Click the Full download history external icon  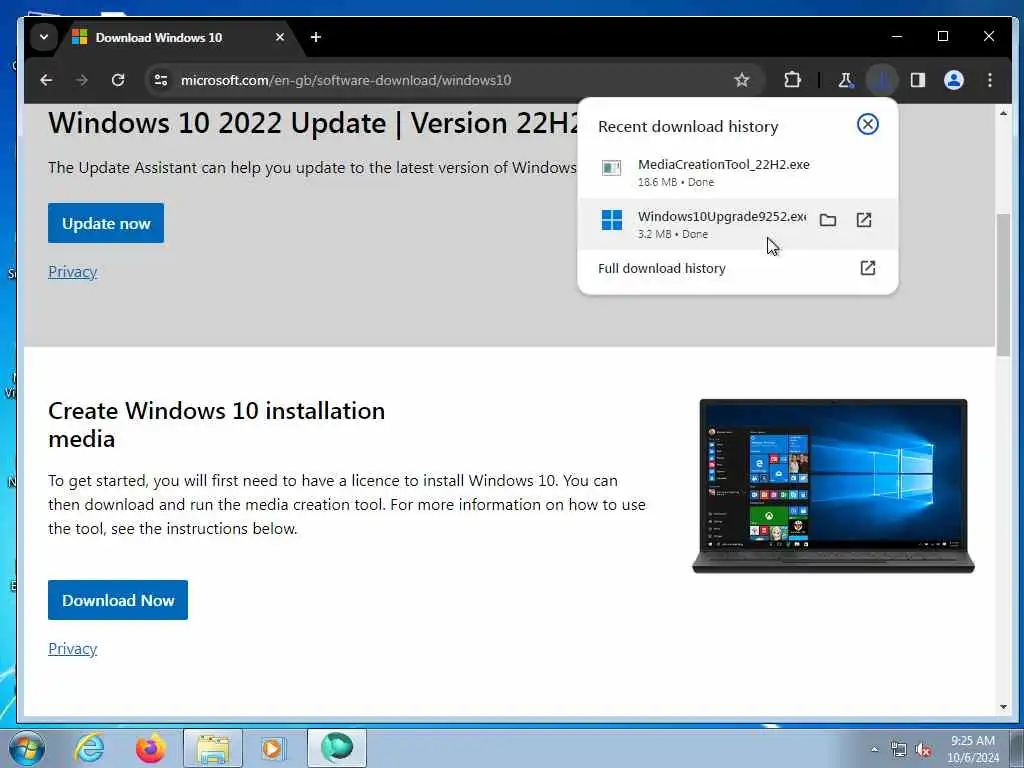point(867,268)
